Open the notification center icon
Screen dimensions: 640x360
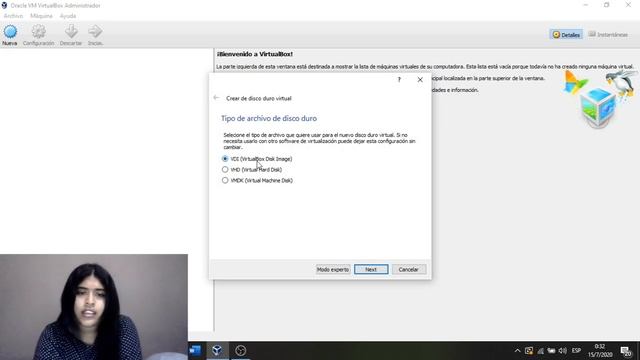click(626, 351)
